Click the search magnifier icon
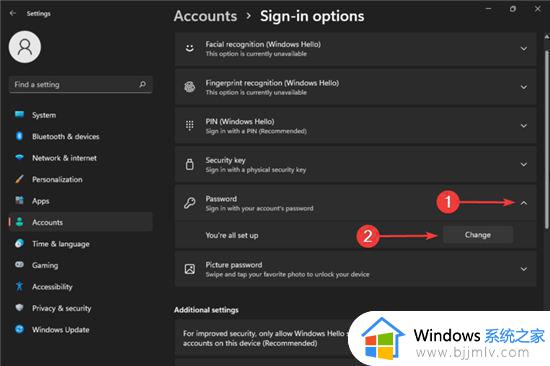550x366 pixels. coord(142,84)
